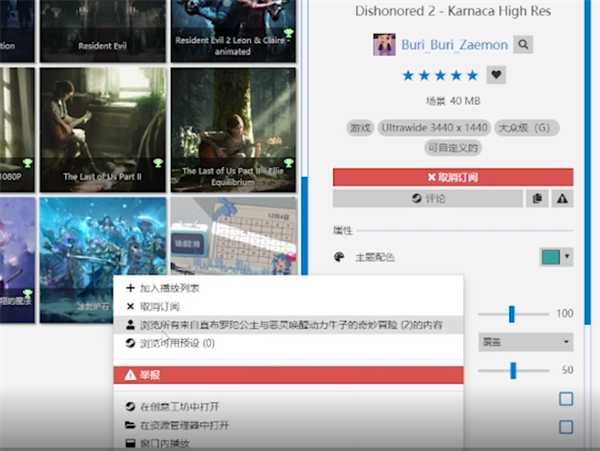
Task: Click the warning report icon next to copy
Action: coord(562,199)
